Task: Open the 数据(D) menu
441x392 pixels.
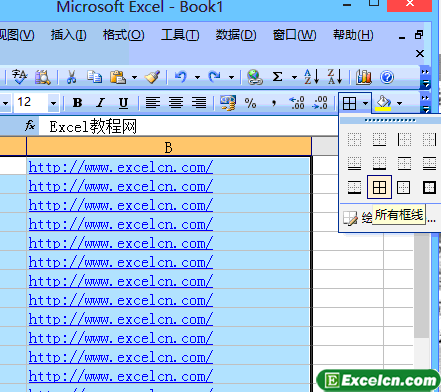Action: pyautogui.click(x=236, y=35)
